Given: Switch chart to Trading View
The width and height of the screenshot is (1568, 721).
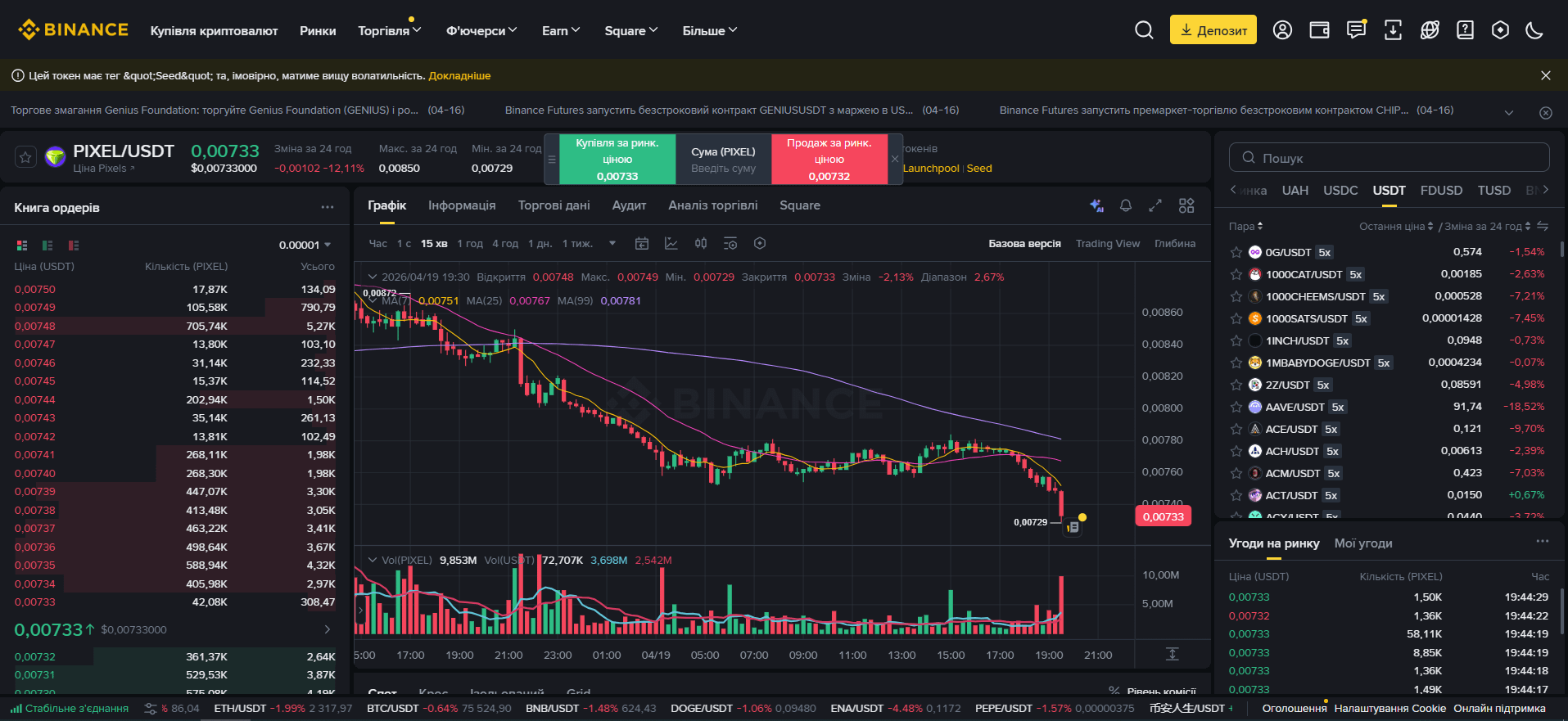Looking at the screenshot, I should (x=1108, y=243).
